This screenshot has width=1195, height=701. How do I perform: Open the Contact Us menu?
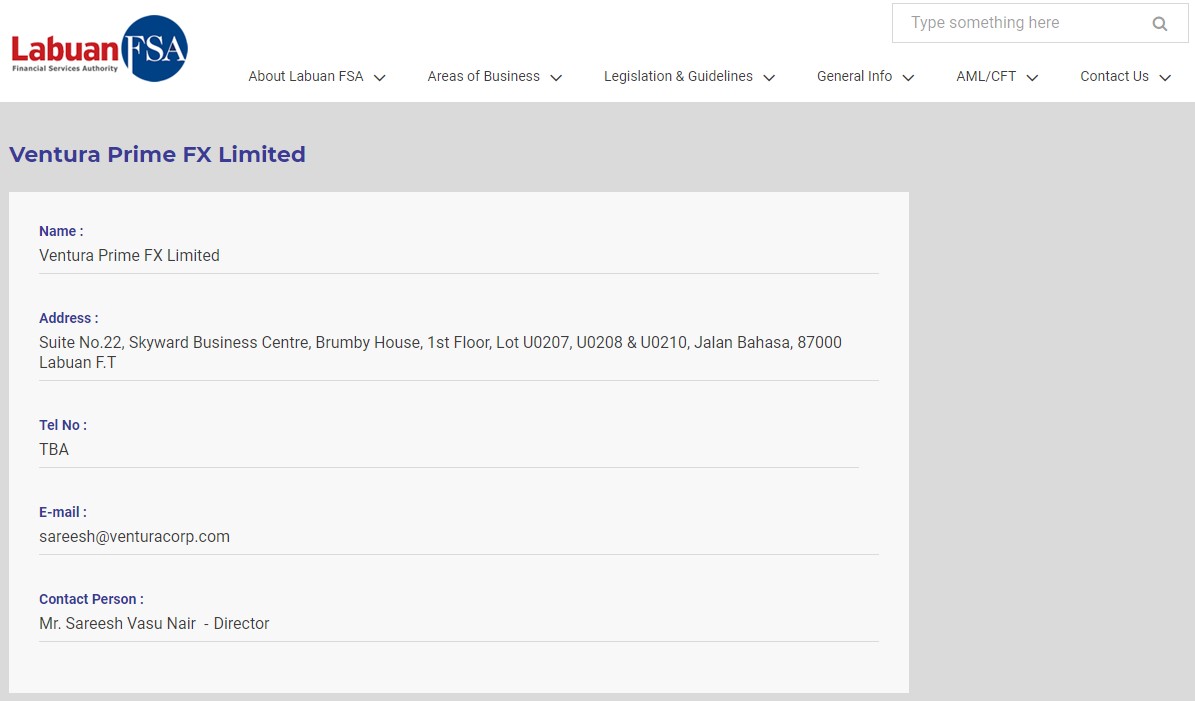tap(1114, 76)
